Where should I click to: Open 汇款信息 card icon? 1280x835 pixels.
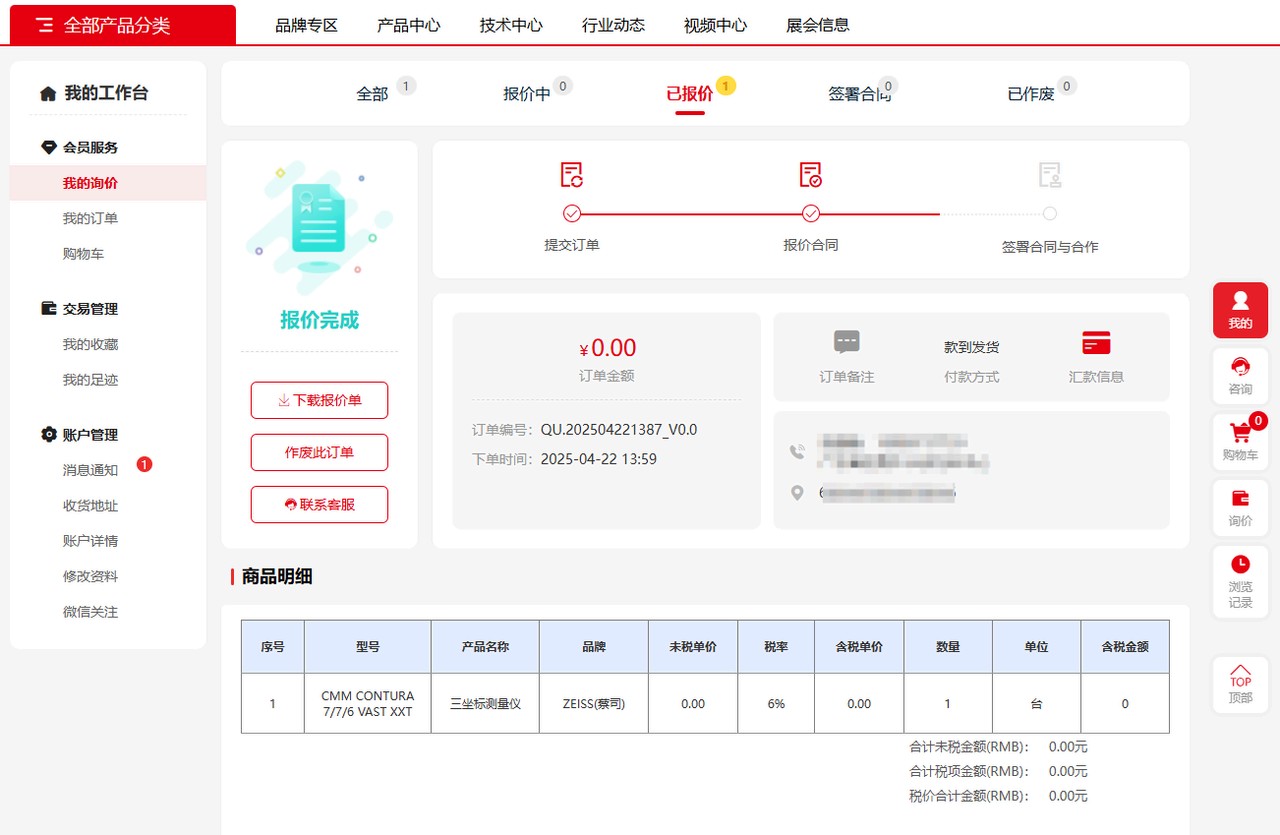1096,343
